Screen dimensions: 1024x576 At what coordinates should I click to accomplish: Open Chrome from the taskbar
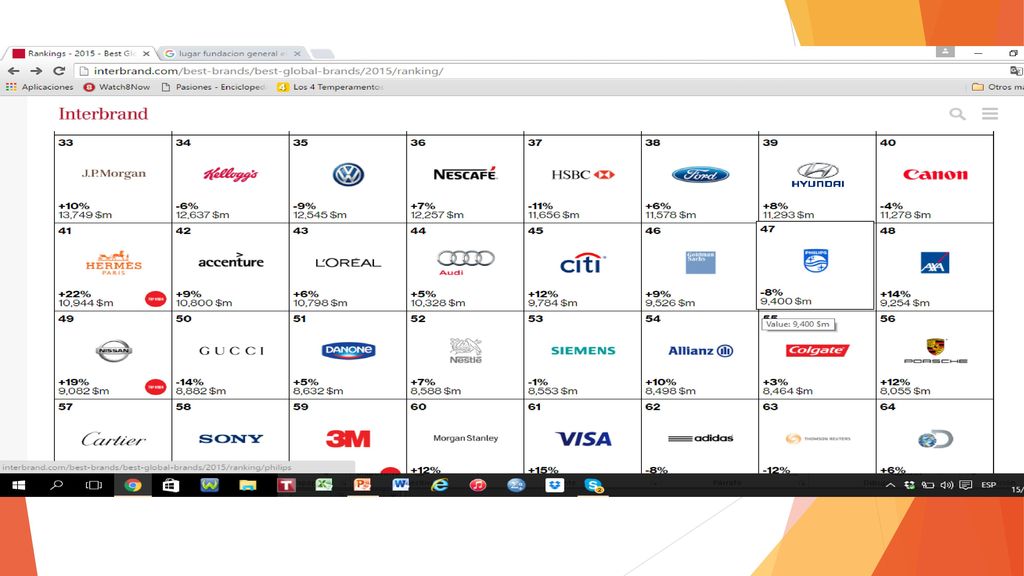coord(133,485)
